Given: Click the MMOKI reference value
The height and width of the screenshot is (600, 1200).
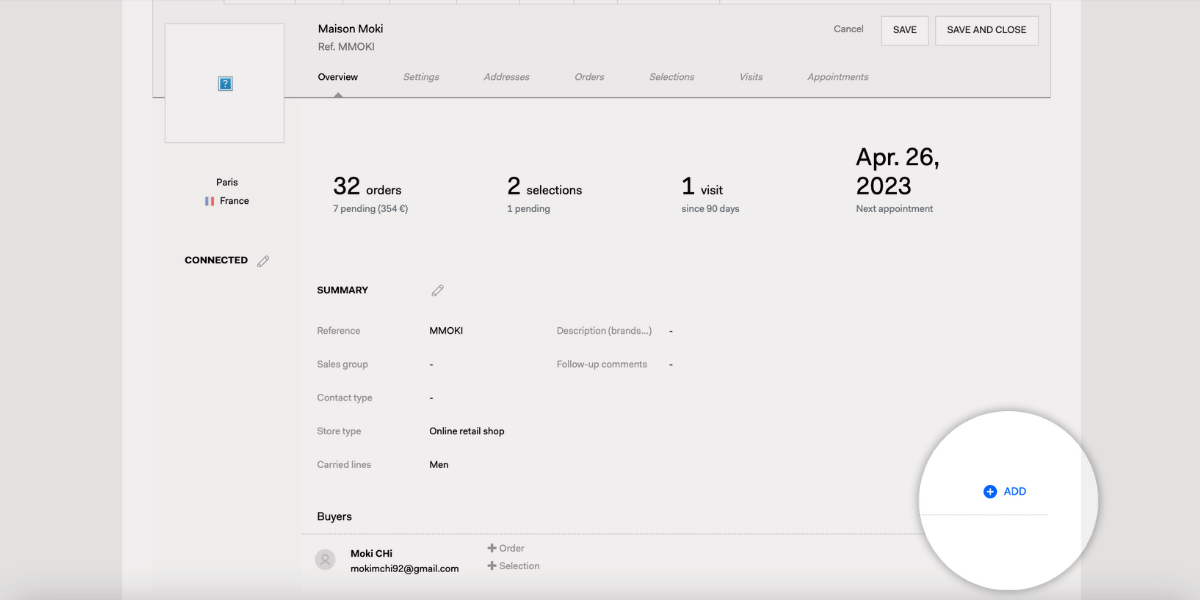Looking at the screenshot, I should pos(446,331).
